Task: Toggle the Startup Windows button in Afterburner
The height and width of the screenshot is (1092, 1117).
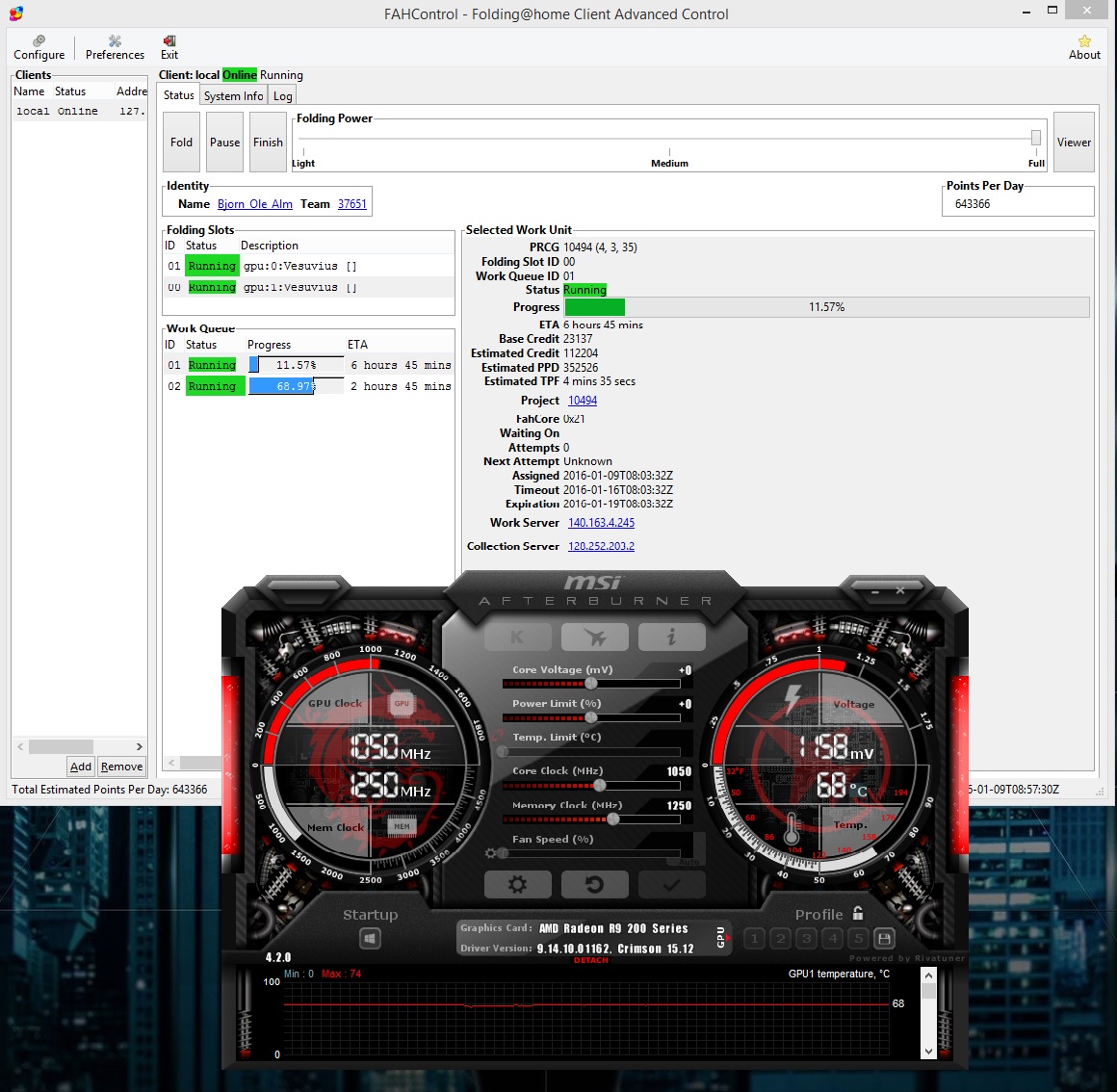Action: (x=370, y=939)
